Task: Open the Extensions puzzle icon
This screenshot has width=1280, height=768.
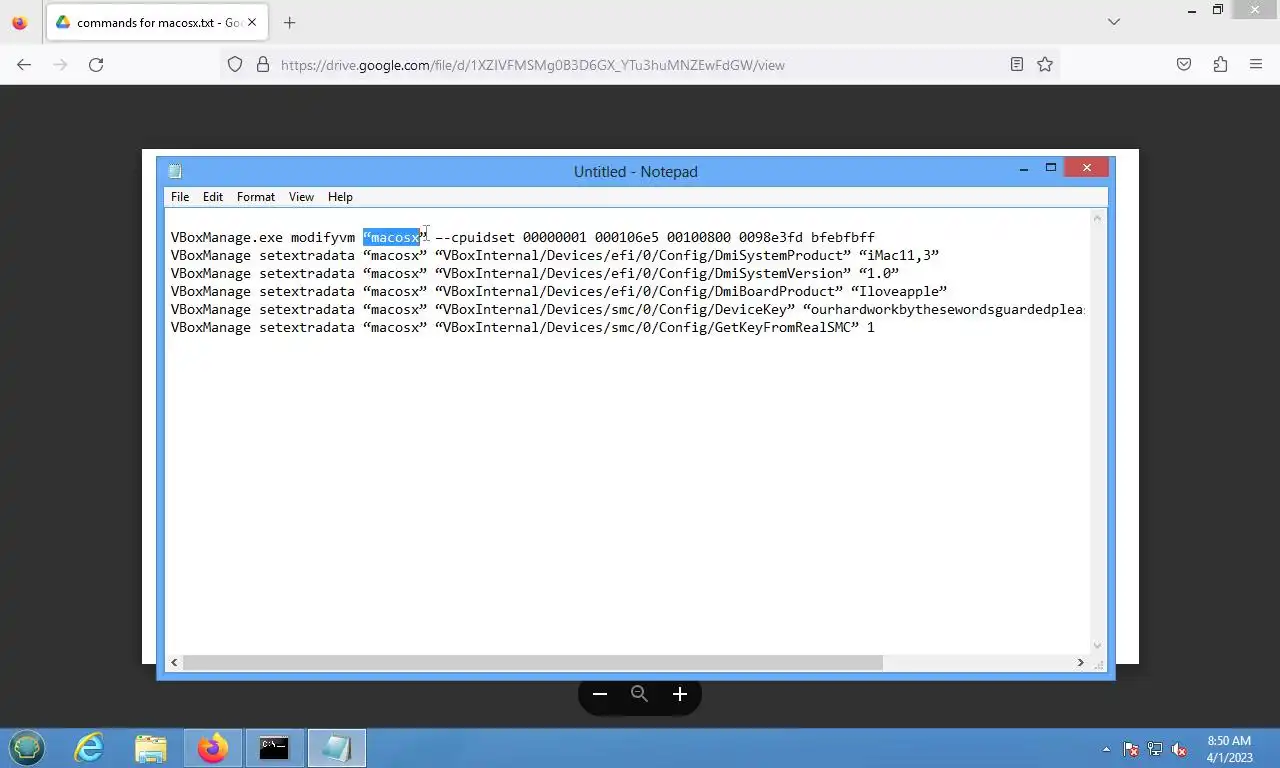Action: [x=1220, y=65]
